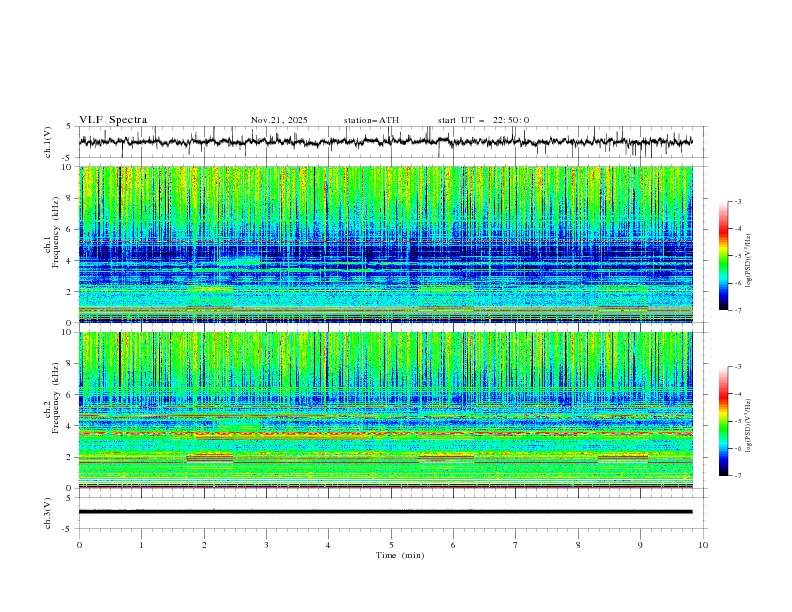Click the ch.1 colorbar "log(PSD)(V²/Hz)" label
Viewport: 792px width, 612px height.
pos(748,261)
